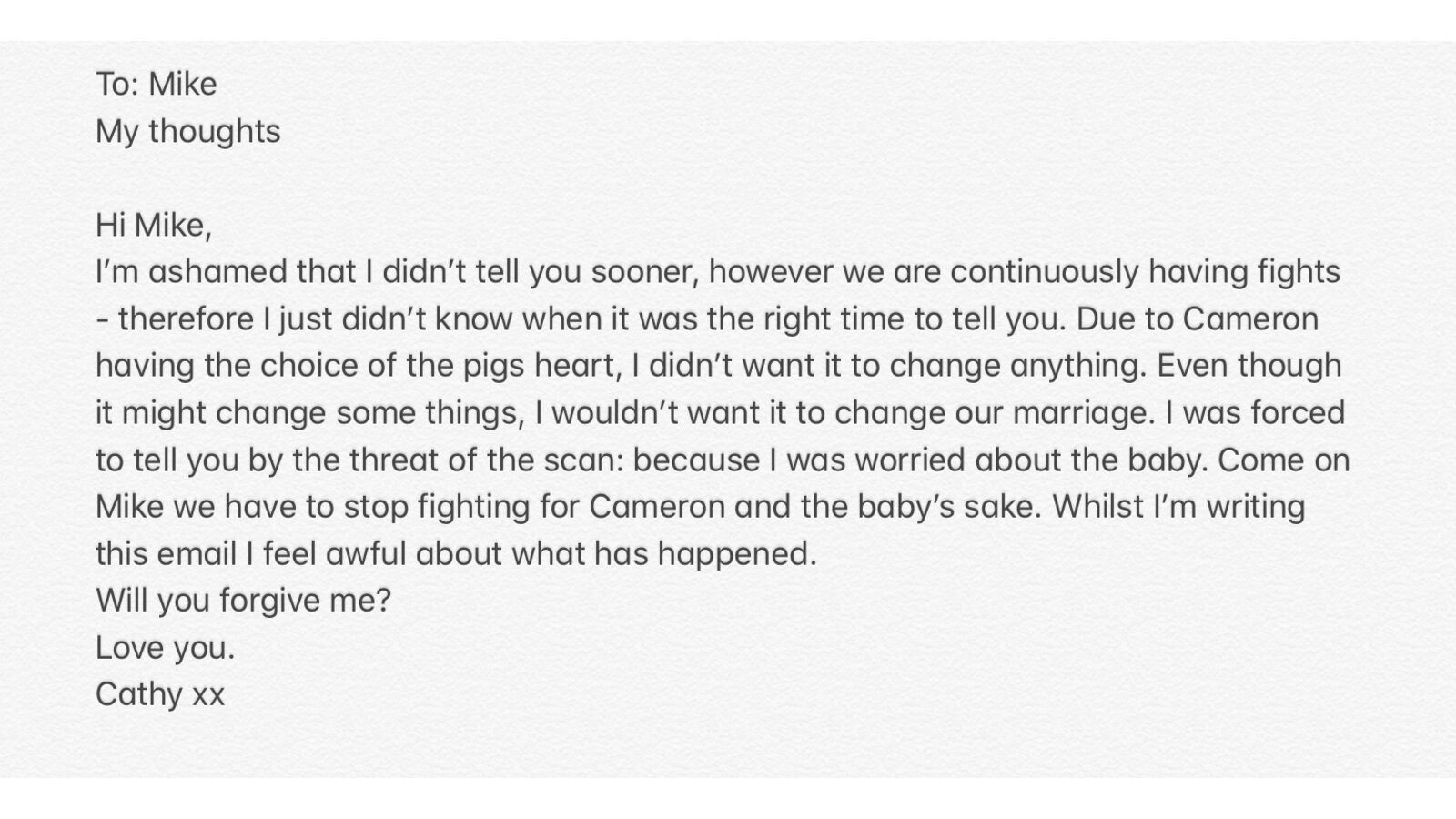The width and height of the screenshot is (1456, 819).
Task: Click the "To: Mike" recipient line
Action: [x=157, y=85]
